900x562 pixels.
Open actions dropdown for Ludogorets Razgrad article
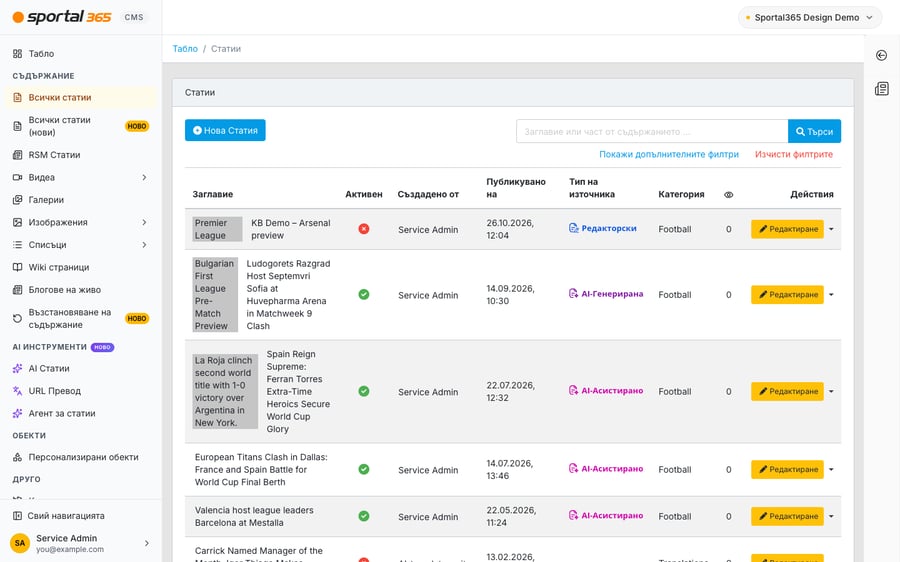pos(831,294)
